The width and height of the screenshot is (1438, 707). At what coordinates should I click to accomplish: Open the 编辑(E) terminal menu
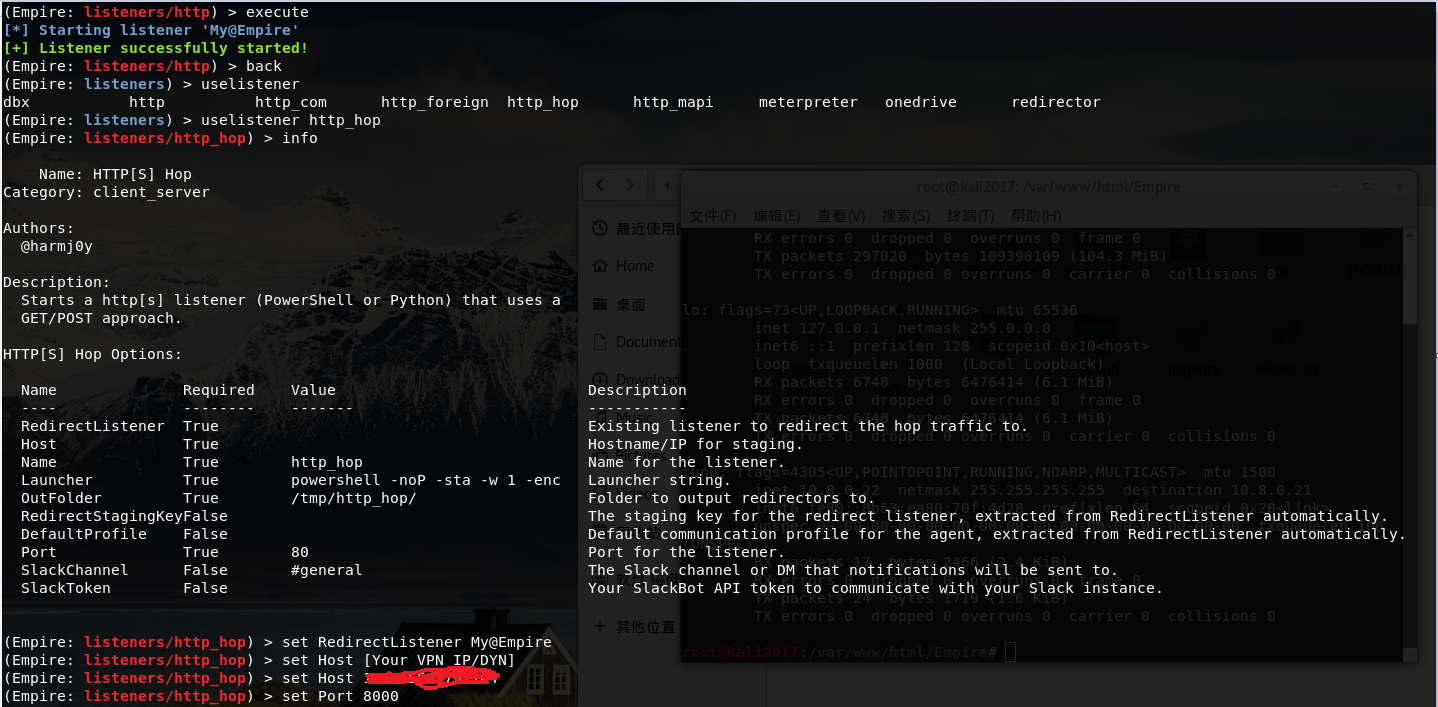point(777,216)
